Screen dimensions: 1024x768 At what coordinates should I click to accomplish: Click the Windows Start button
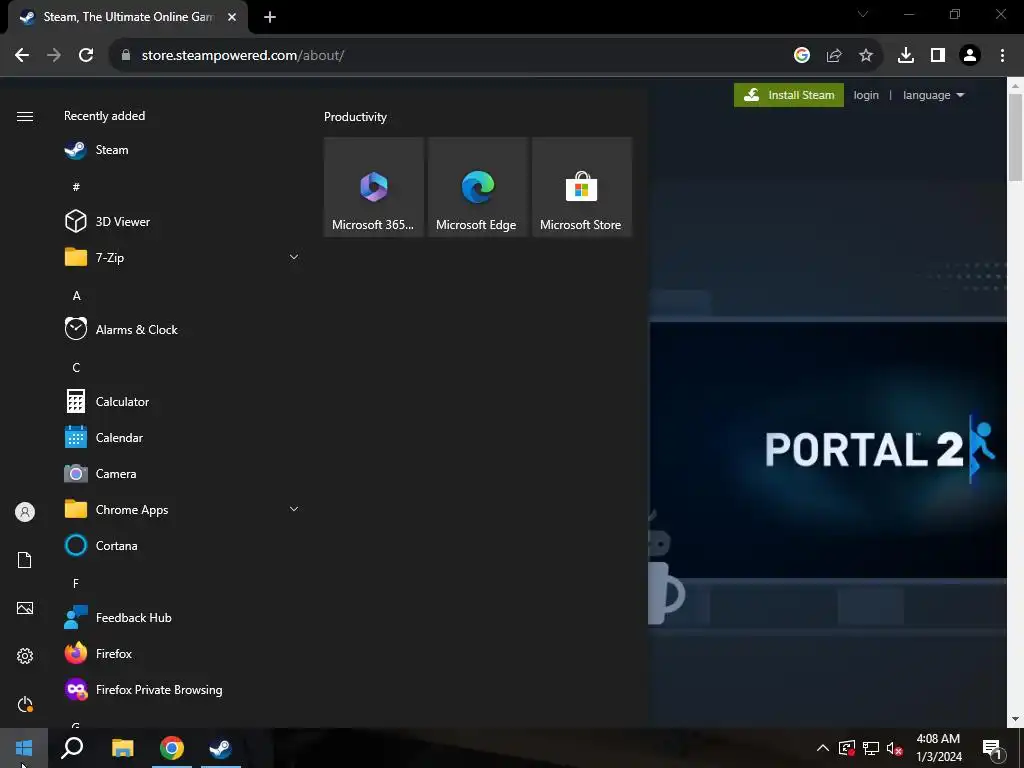(x=24, y=748)
